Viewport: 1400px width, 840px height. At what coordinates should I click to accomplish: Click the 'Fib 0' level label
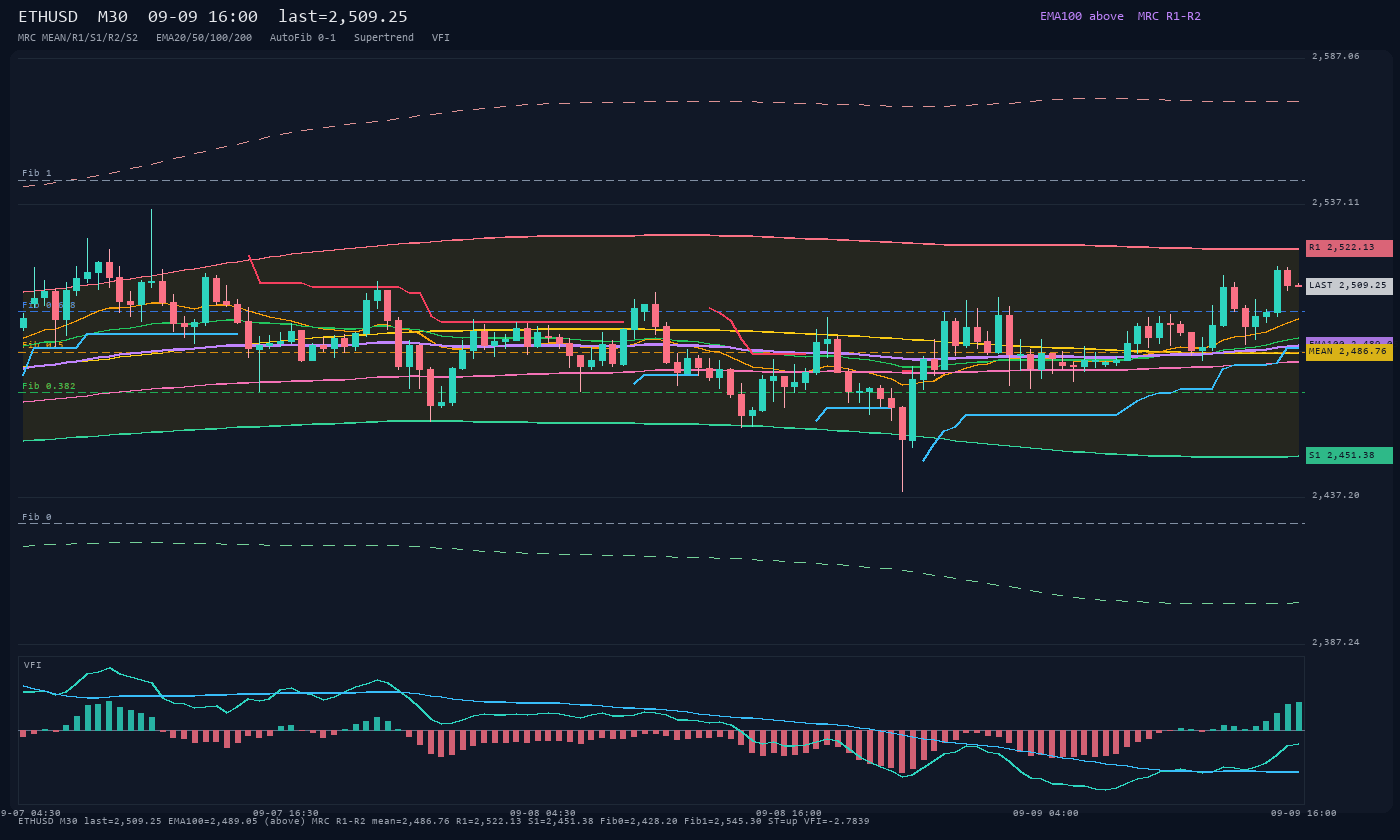pyautogui.click(x=37, y=517)
